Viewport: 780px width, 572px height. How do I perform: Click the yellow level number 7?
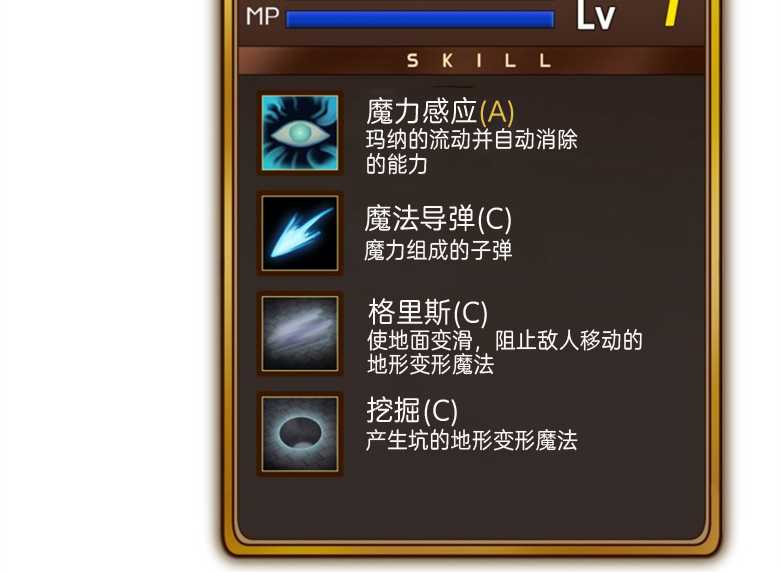[674, 12]
